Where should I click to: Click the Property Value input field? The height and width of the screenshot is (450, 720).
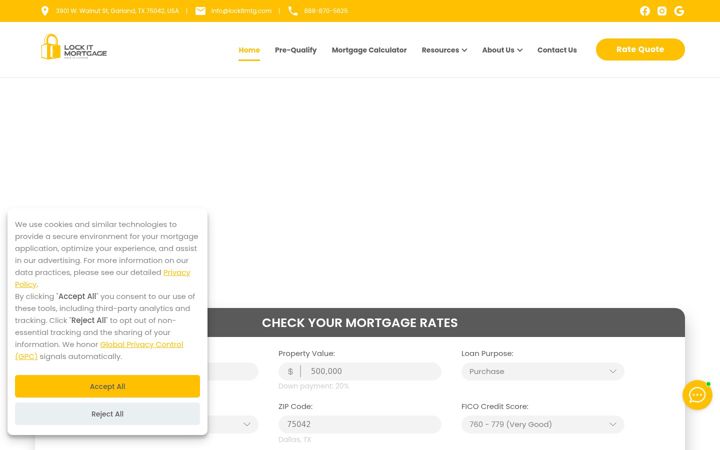360,371
